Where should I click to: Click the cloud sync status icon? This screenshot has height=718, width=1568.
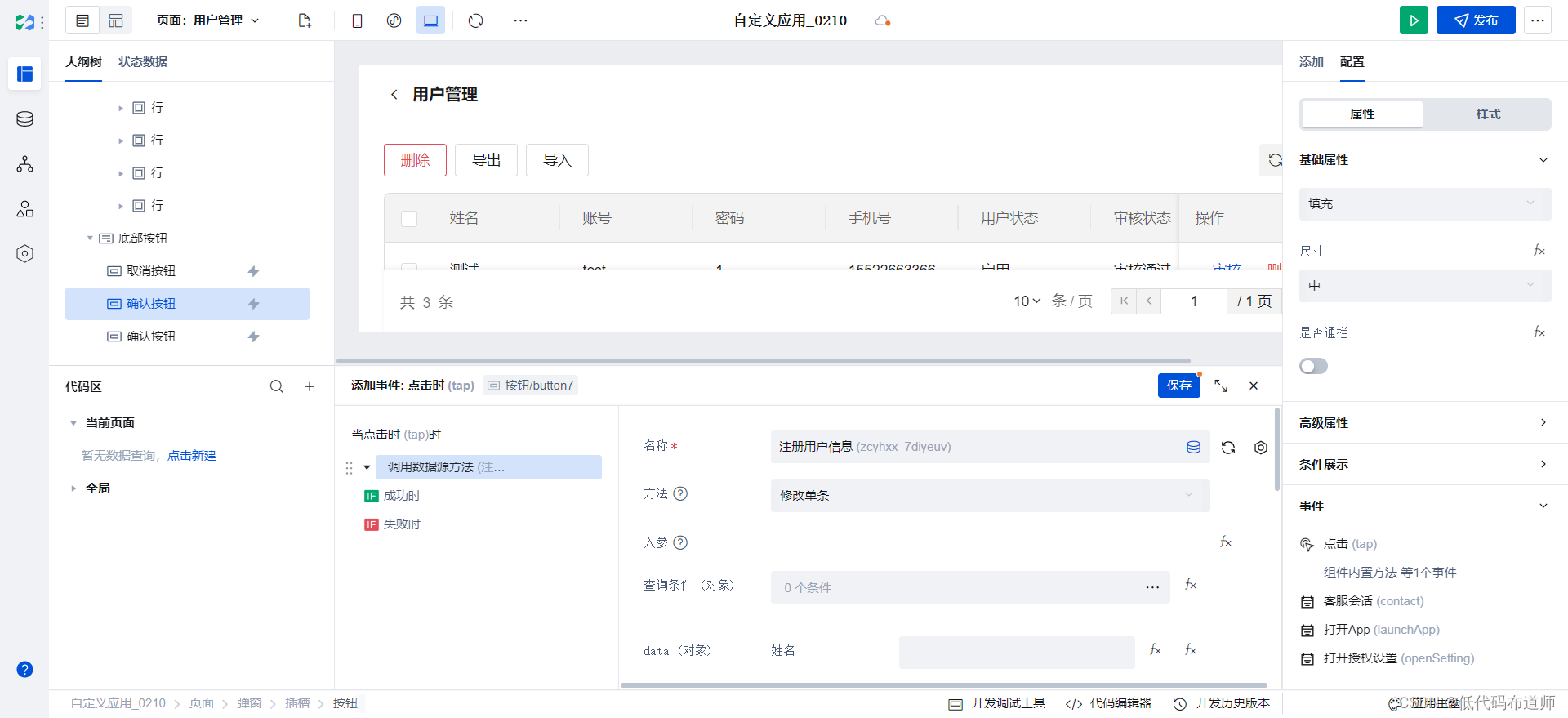coord(882,20)
